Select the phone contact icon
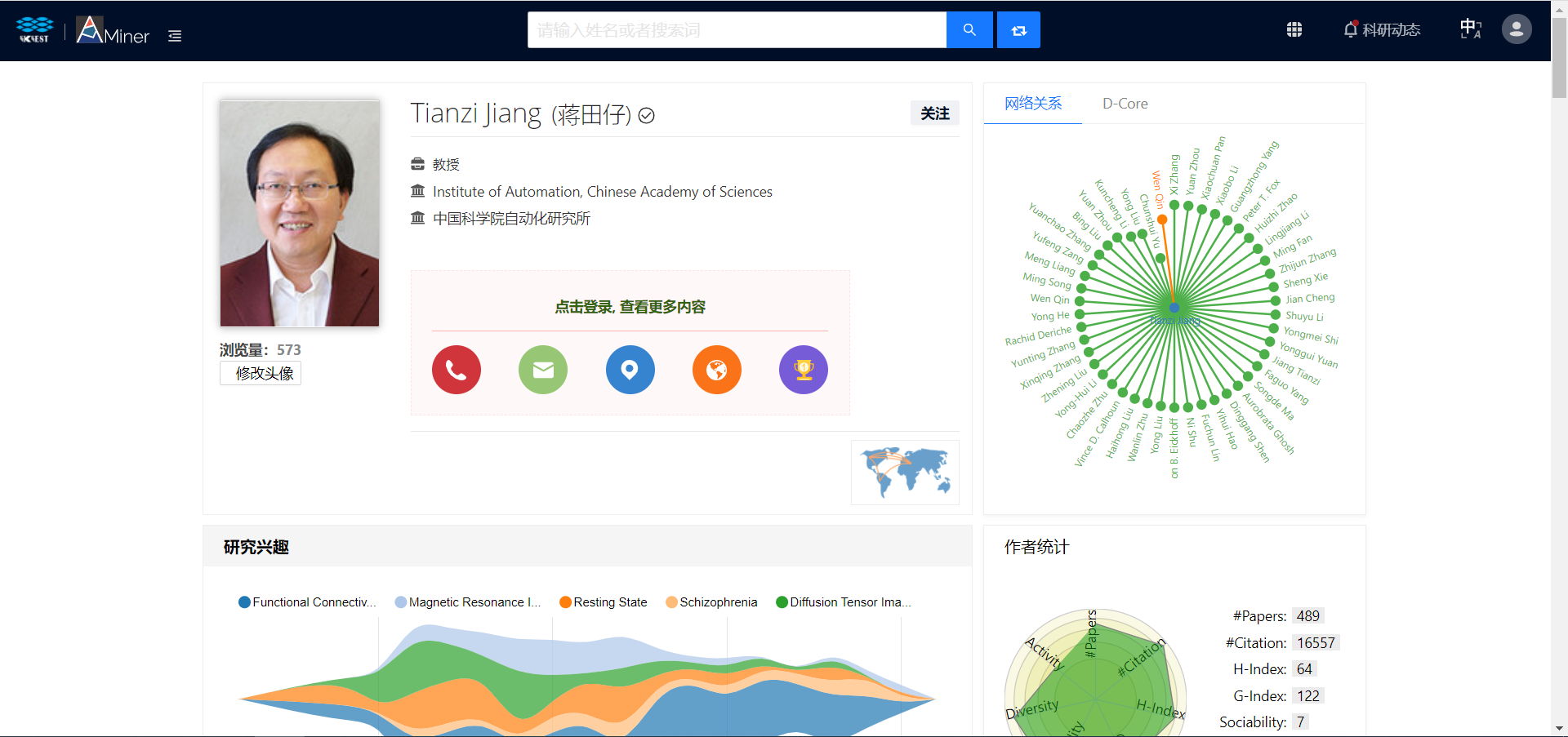Screen dimensions: 1568x737 tap(457, 370)
